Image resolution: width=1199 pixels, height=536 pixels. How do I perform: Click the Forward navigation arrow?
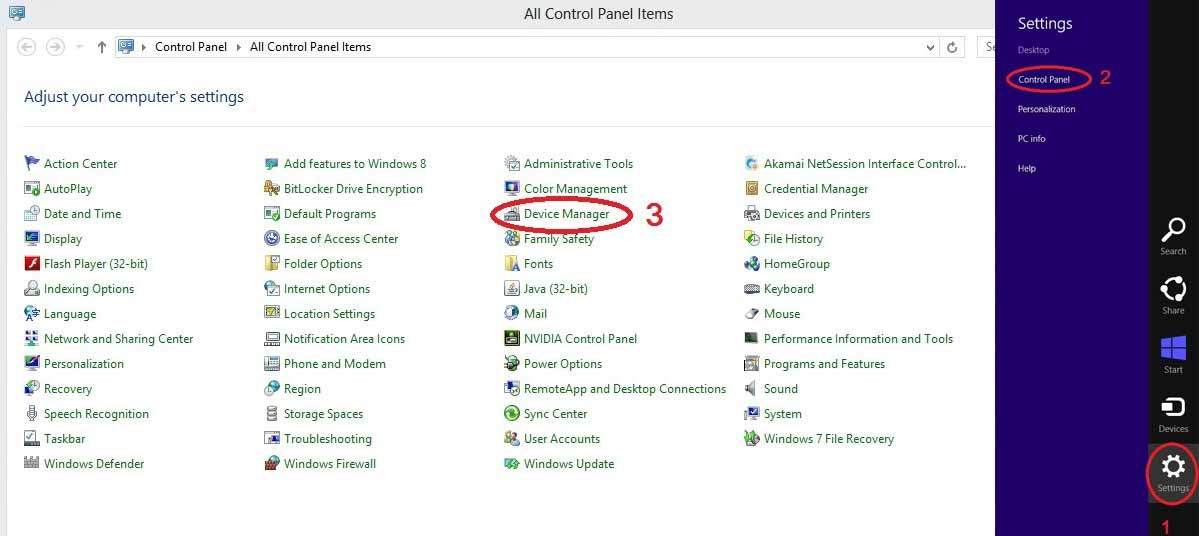(x=55, y=47)
